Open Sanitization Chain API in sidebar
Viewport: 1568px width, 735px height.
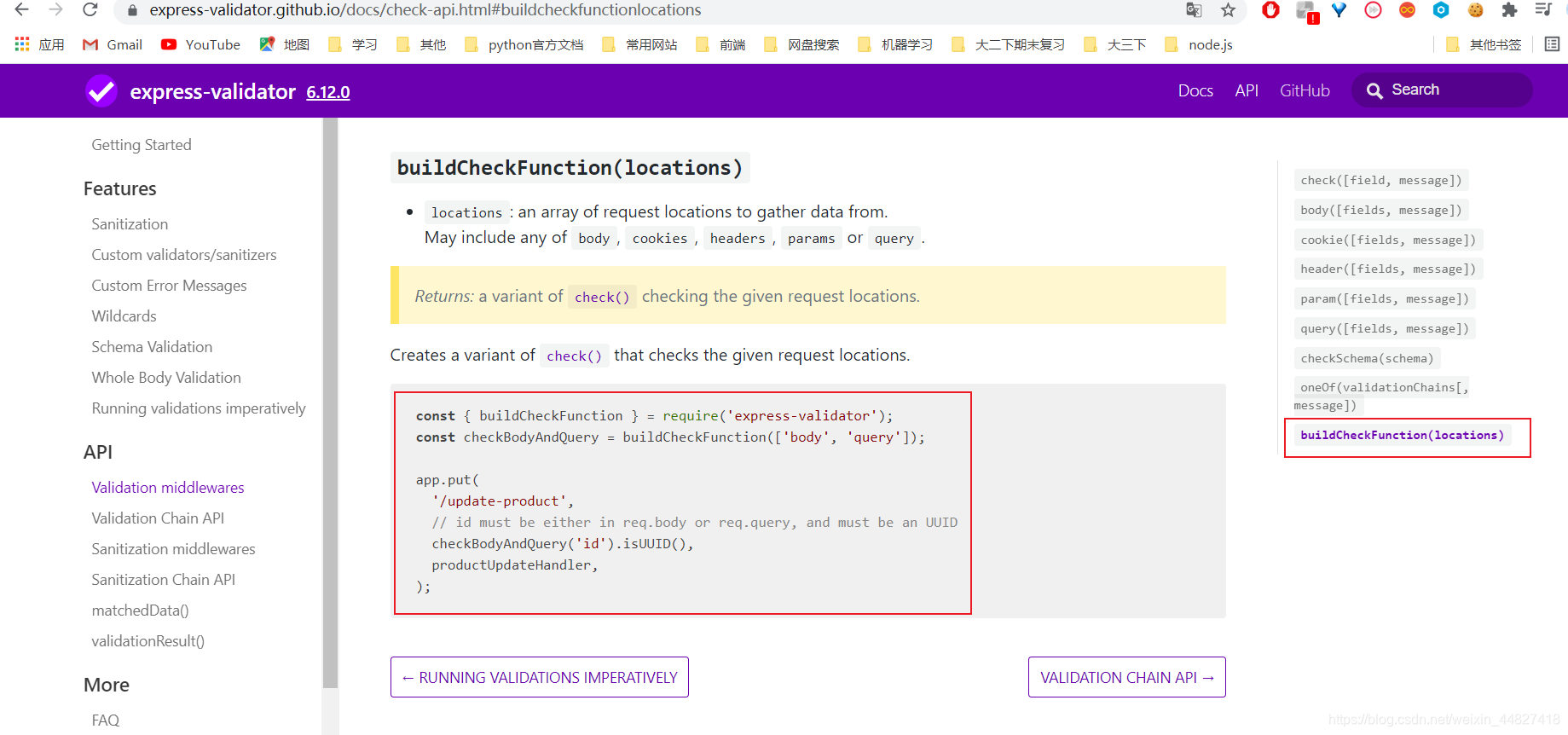164,580
